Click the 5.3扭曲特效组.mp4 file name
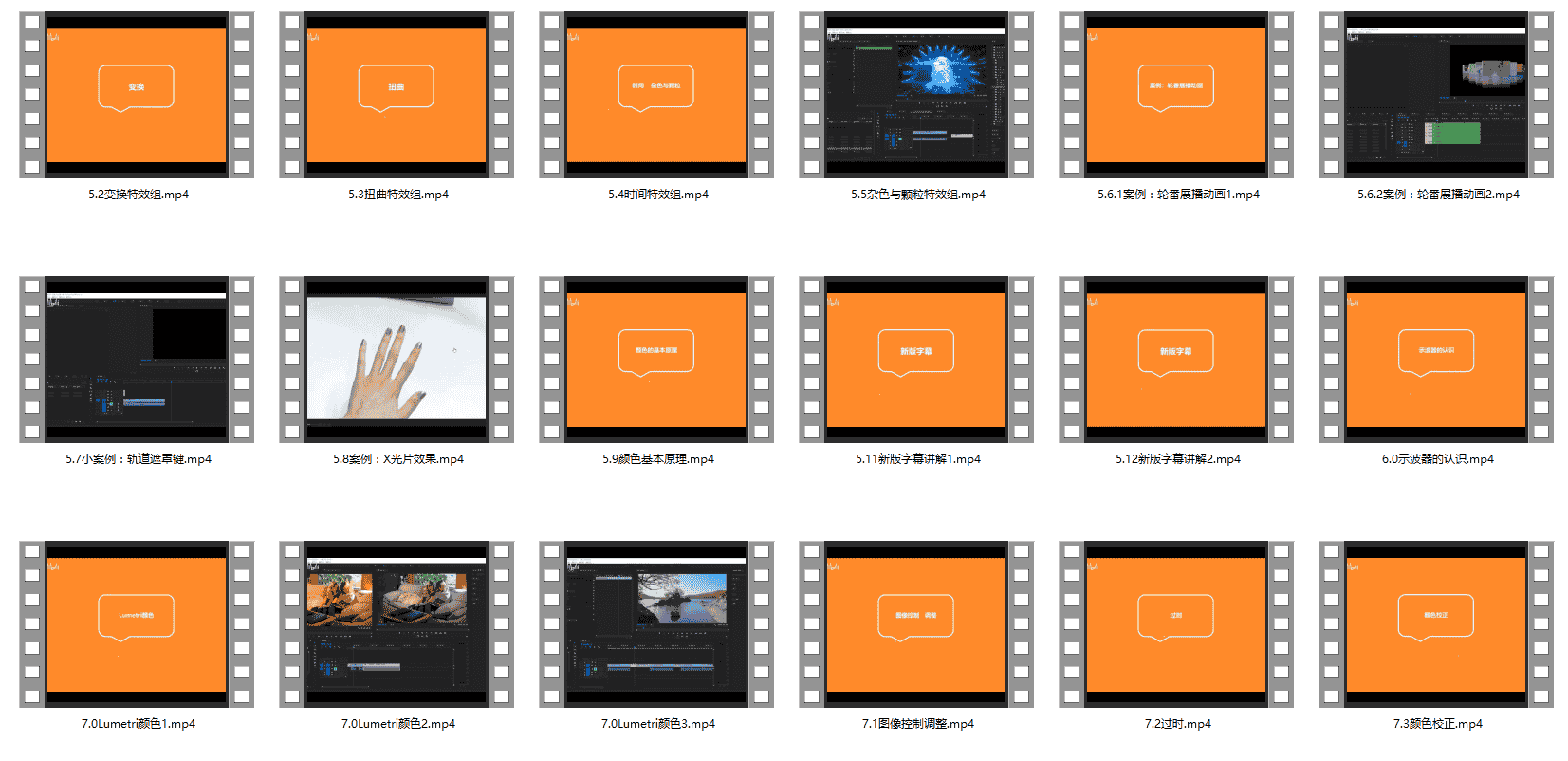Screen dimensions: 1568x761 pyautogui.click(x=398, y=195)
